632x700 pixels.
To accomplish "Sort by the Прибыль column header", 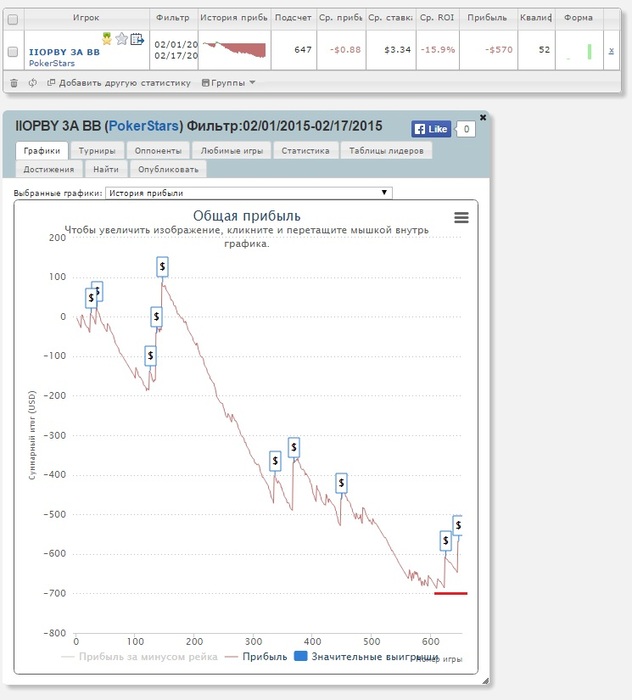I will [487, 18].
